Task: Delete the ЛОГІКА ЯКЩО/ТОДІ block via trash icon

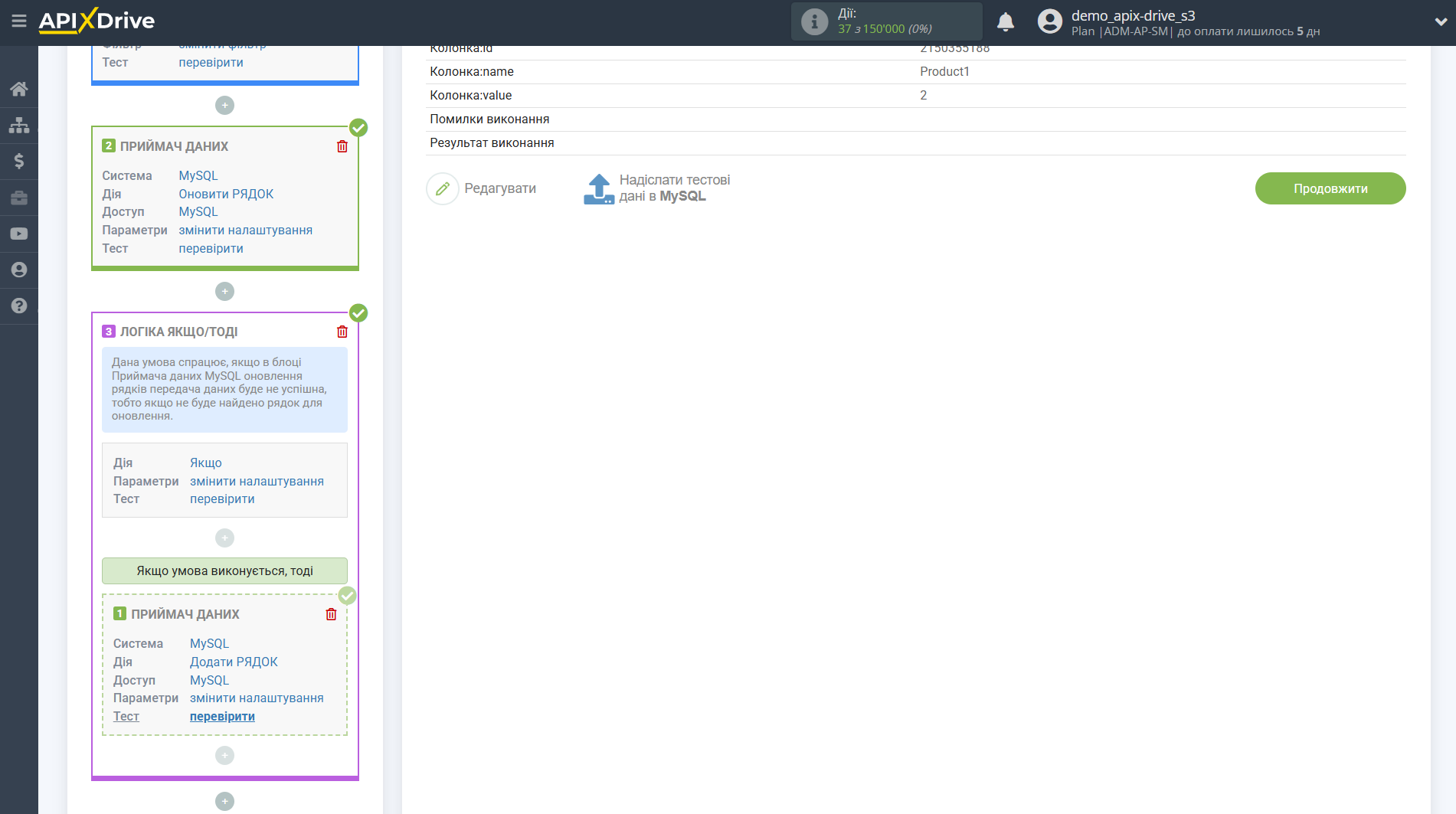Action: (x=342, y=332)
